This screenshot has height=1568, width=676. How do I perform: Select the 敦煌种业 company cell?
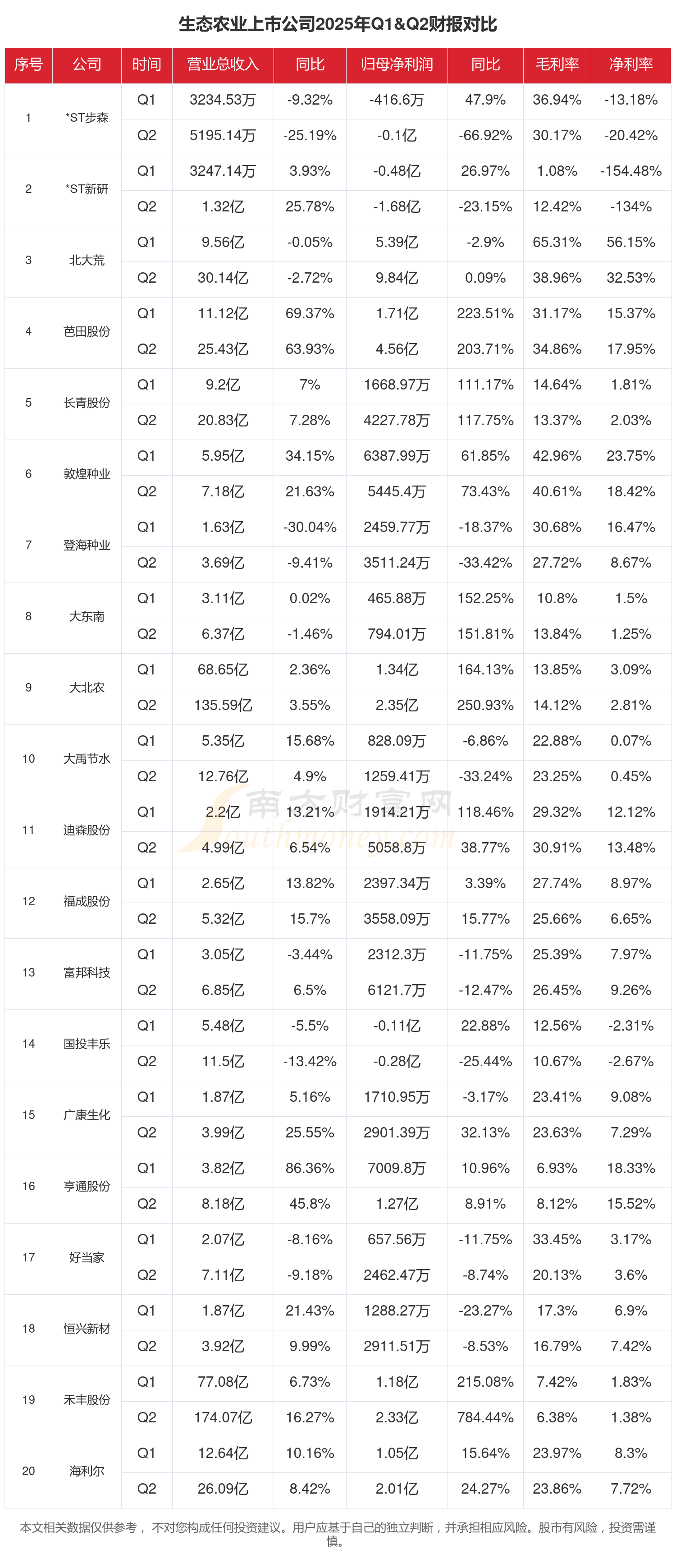[87, 474]
